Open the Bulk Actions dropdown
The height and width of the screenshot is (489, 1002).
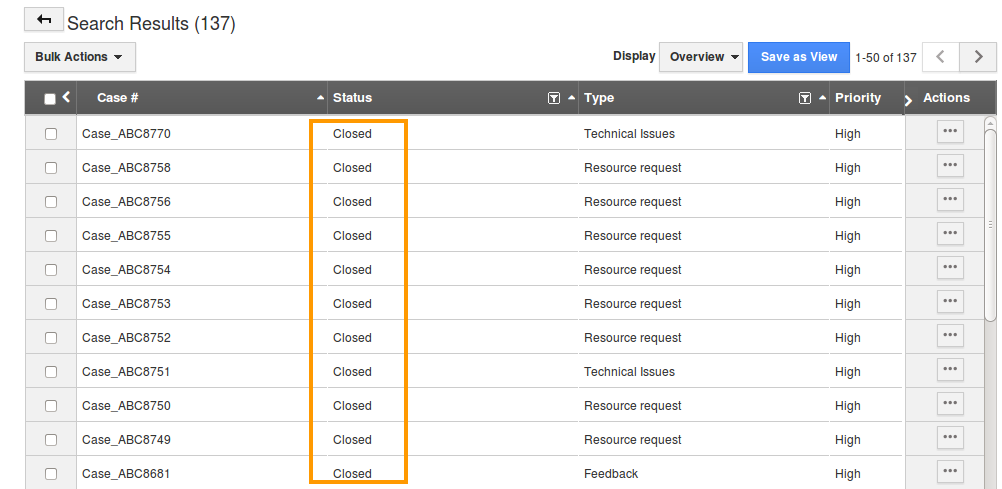80,57
